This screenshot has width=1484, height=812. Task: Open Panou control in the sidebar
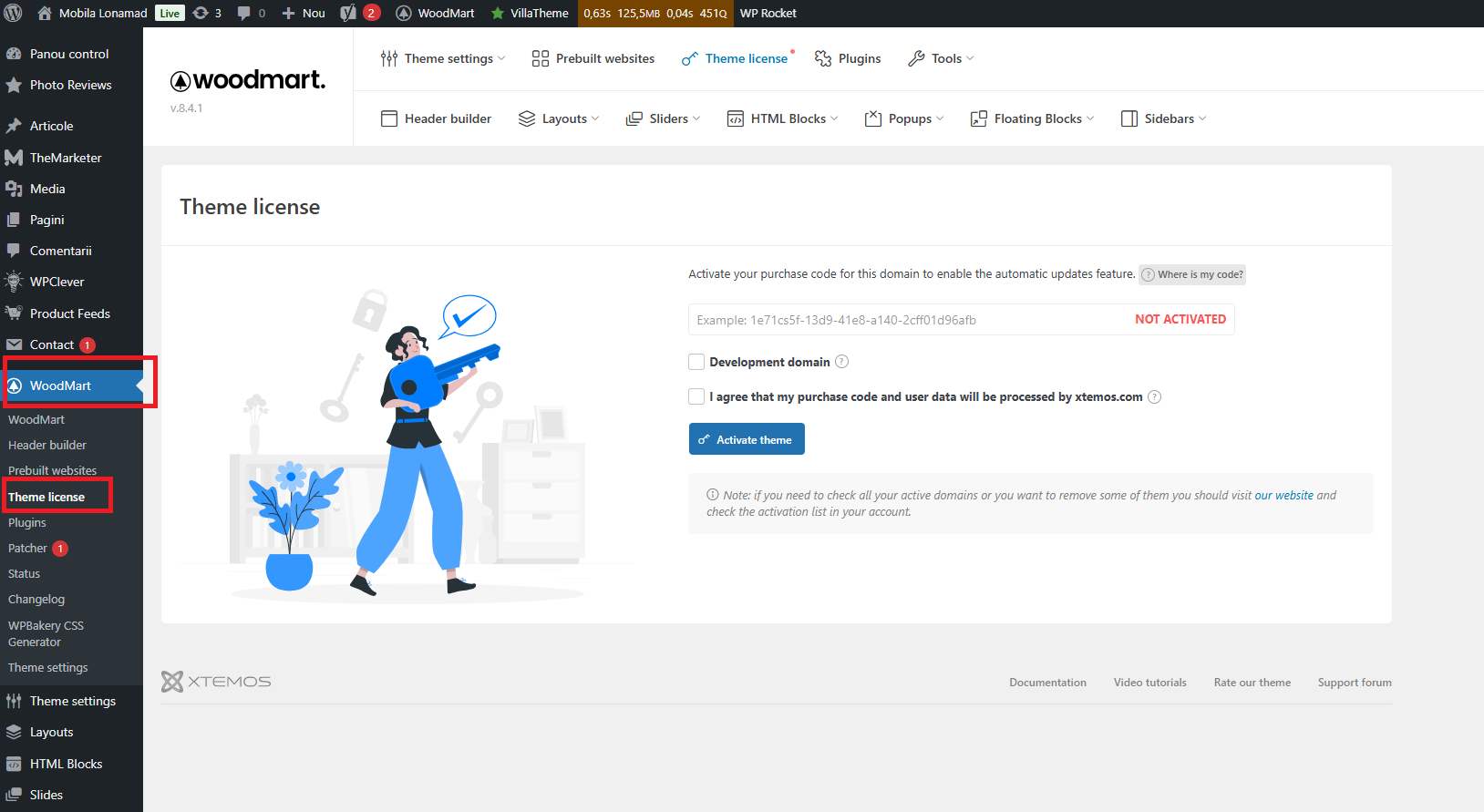pos(71,54)
